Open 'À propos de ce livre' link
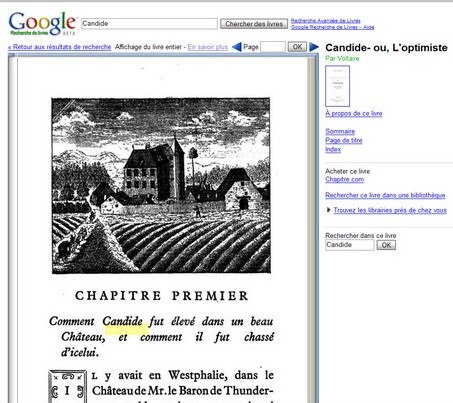This screenshot has height=403, width=453. pyautogui.click(x=354, y=113)
